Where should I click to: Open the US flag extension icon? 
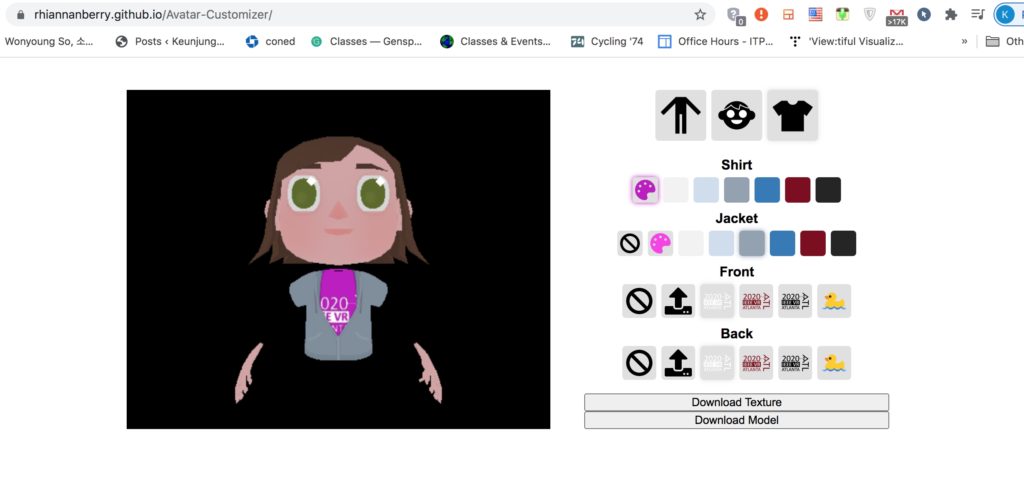pyautogui.click(x=815, y=14)
